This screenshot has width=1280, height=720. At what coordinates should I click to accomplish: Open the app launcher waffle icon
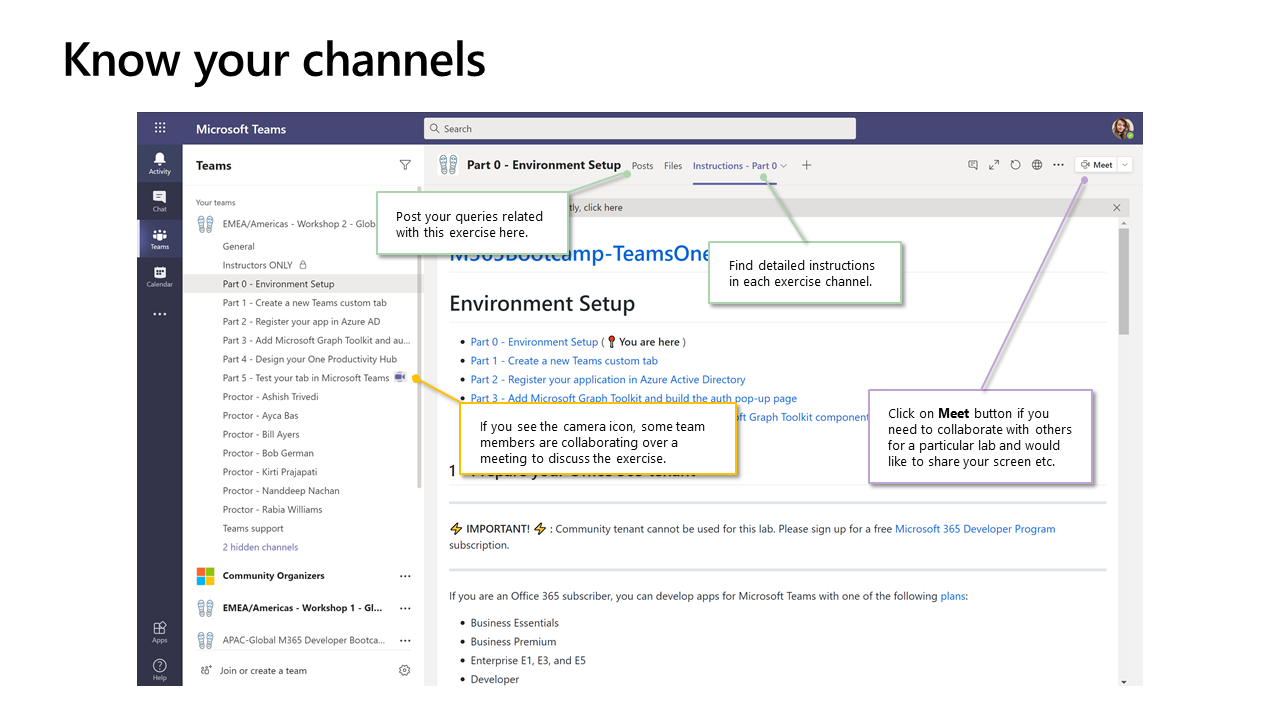[160, 128]
